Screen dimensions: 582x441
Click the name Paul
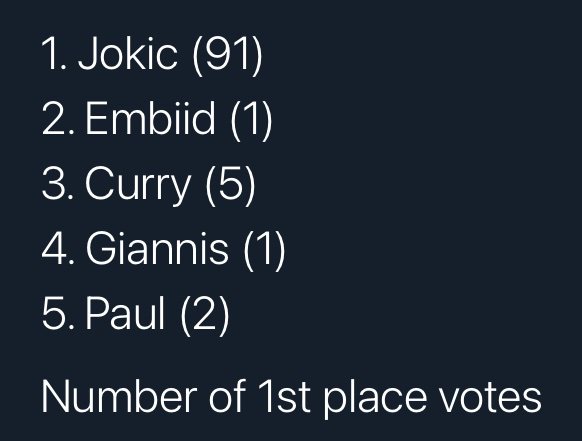125,313
